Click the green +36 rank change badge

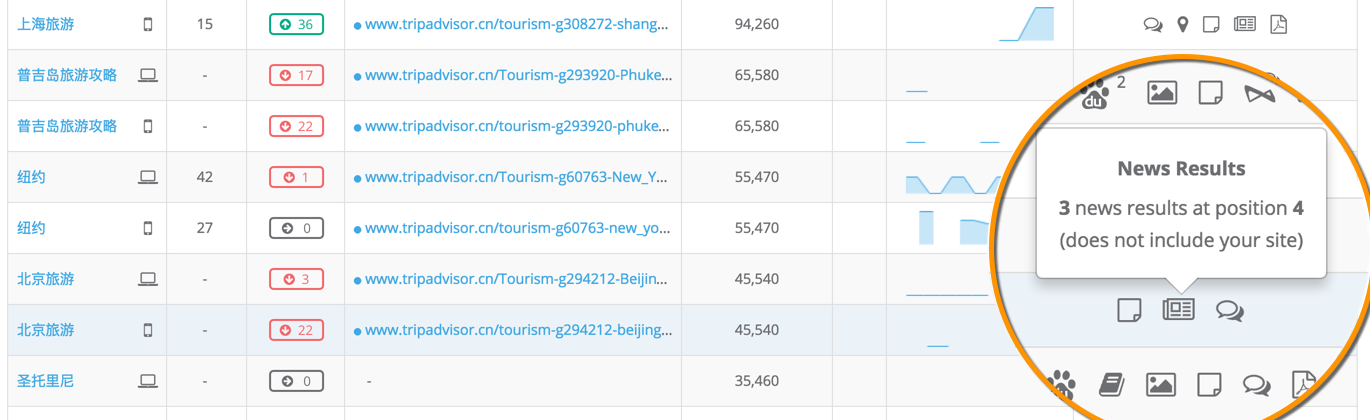tap(296, 24)
